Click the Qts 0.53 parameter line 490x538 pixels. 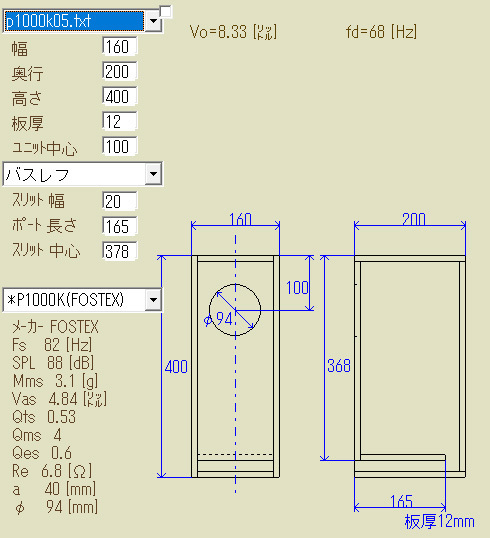pos(44,417)
